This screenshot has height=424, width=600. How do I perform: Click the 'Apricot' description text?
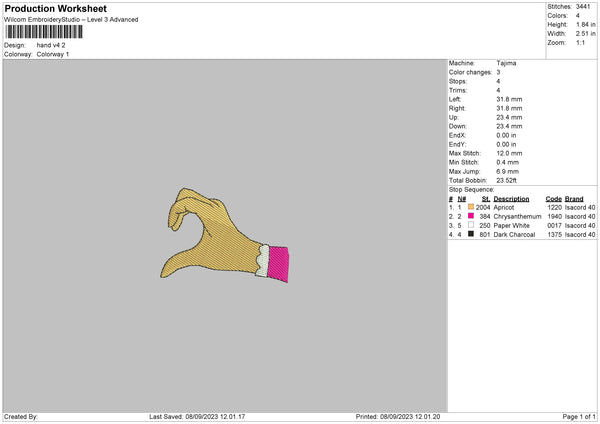coord(504,207)
